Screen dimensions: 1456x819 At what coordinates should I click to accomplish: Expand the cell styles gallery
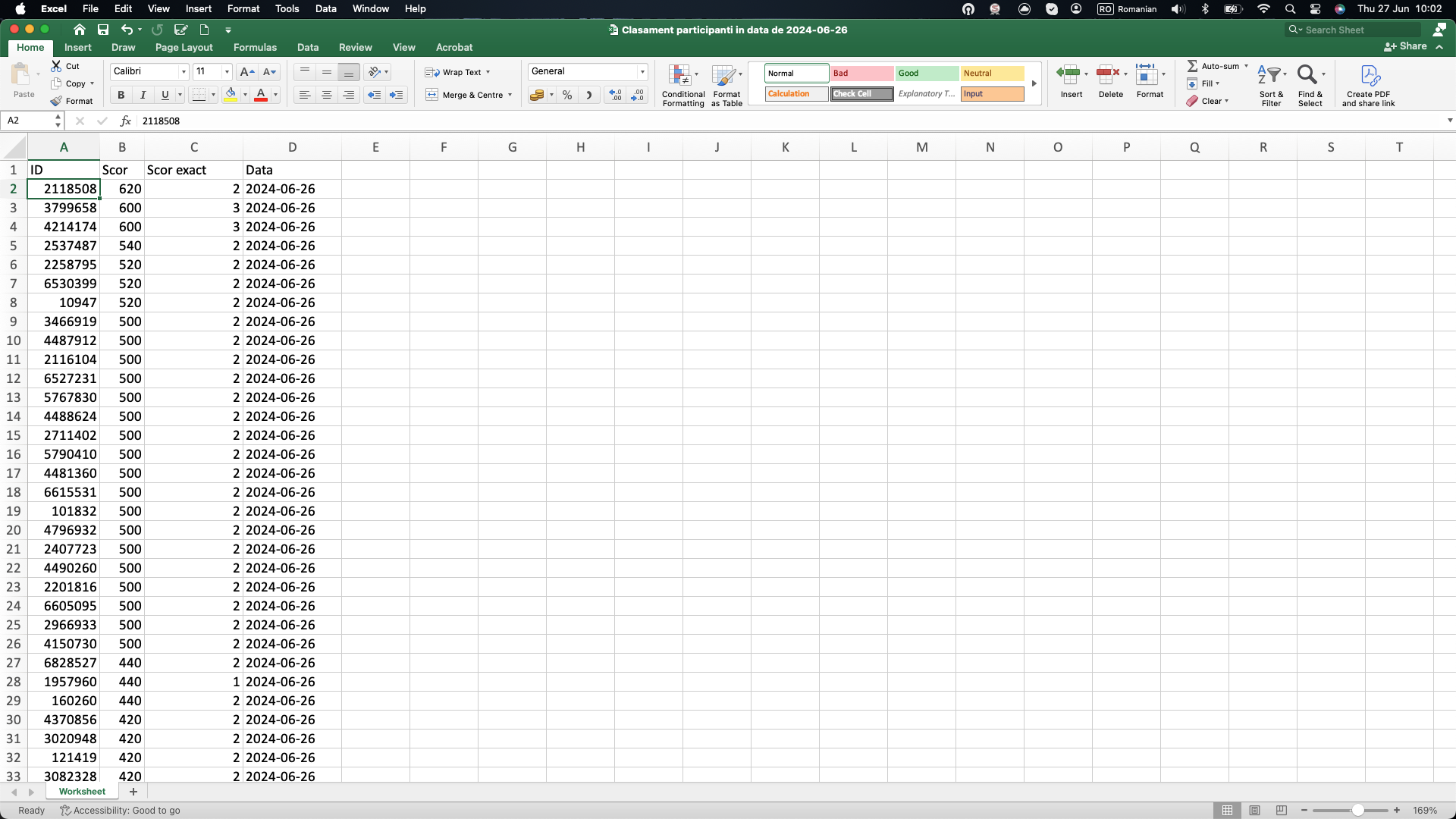[1034, 83]
